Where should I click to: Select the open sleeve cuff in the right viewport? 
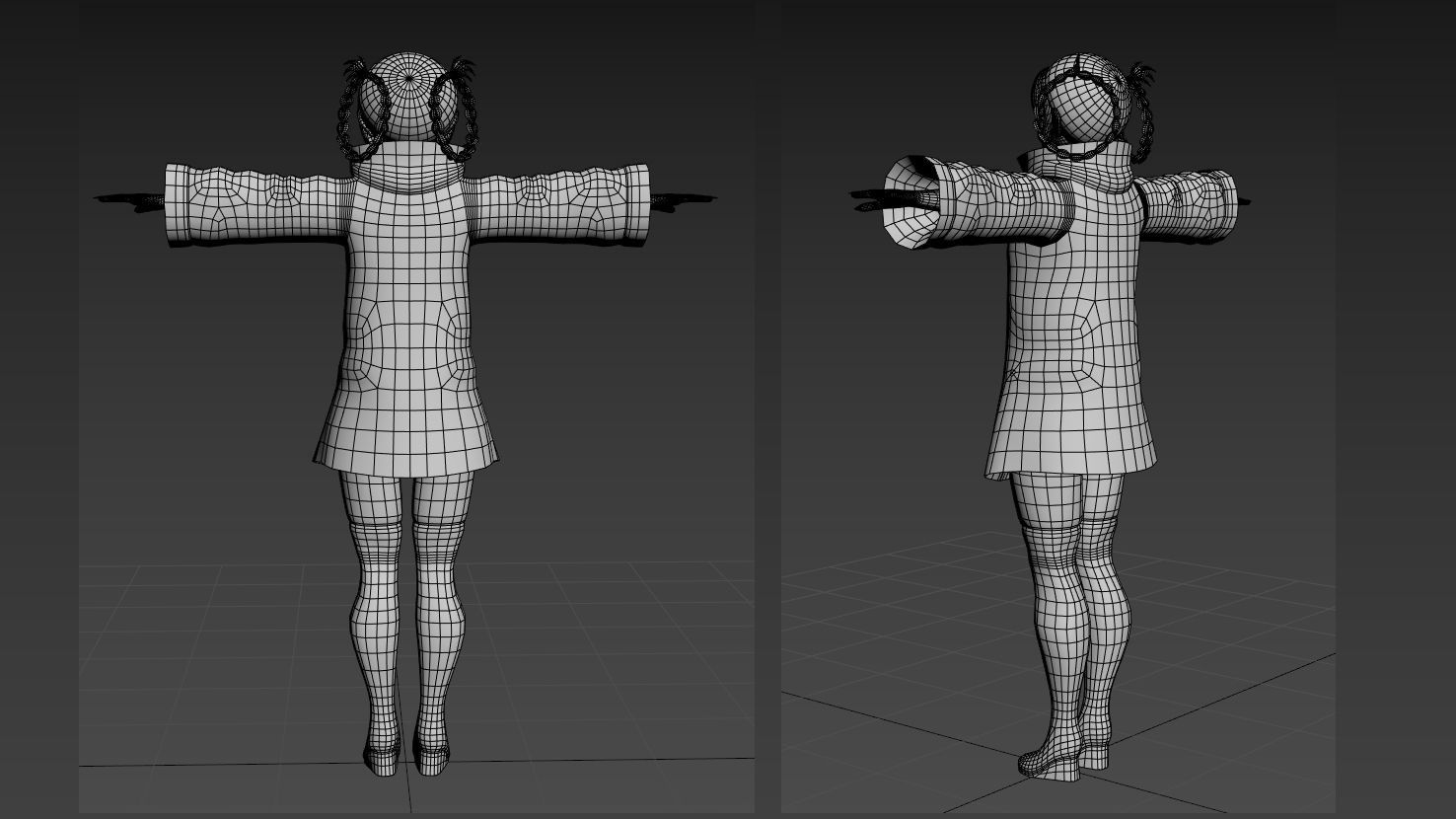click(x=910, y=204)
